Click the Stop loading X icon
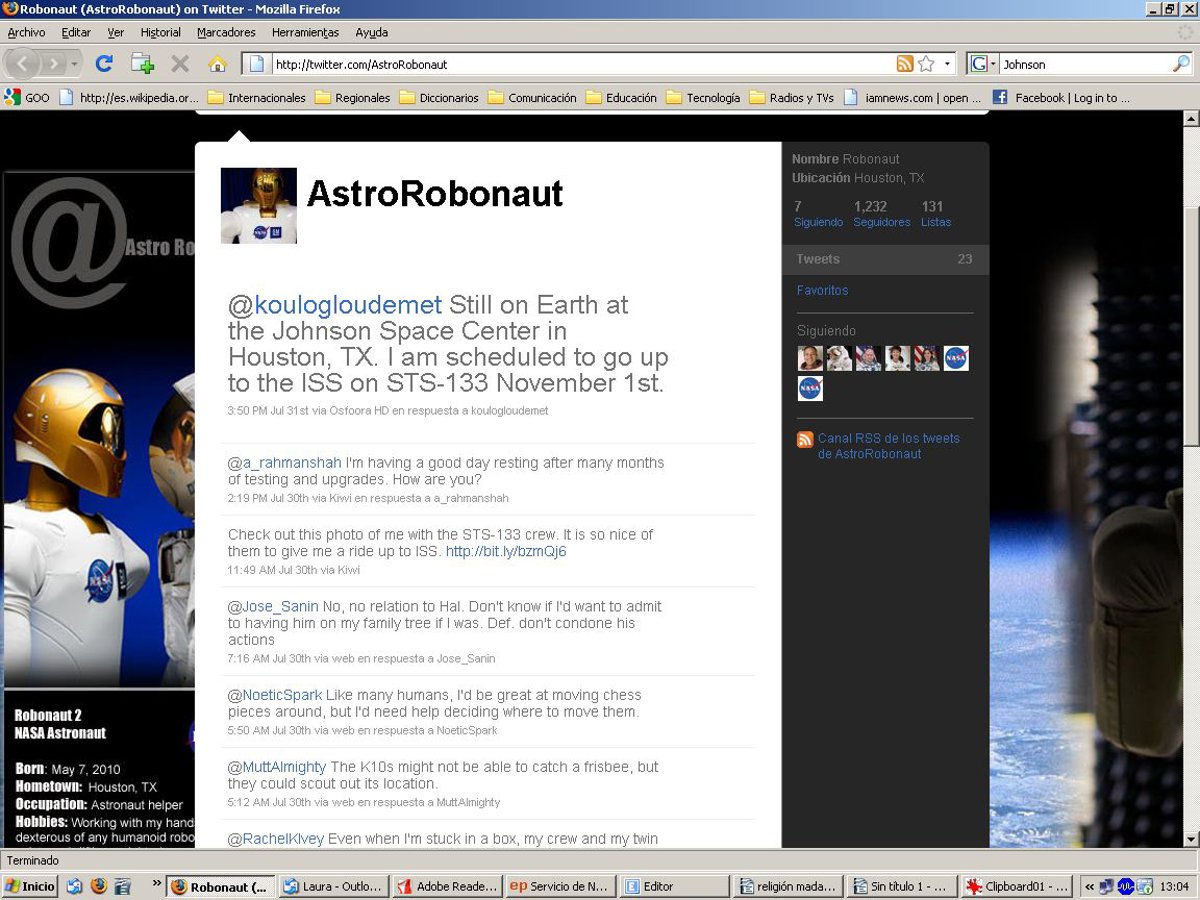The width and height of the screenshot is (1200, 900). click(x=180, y=64)
